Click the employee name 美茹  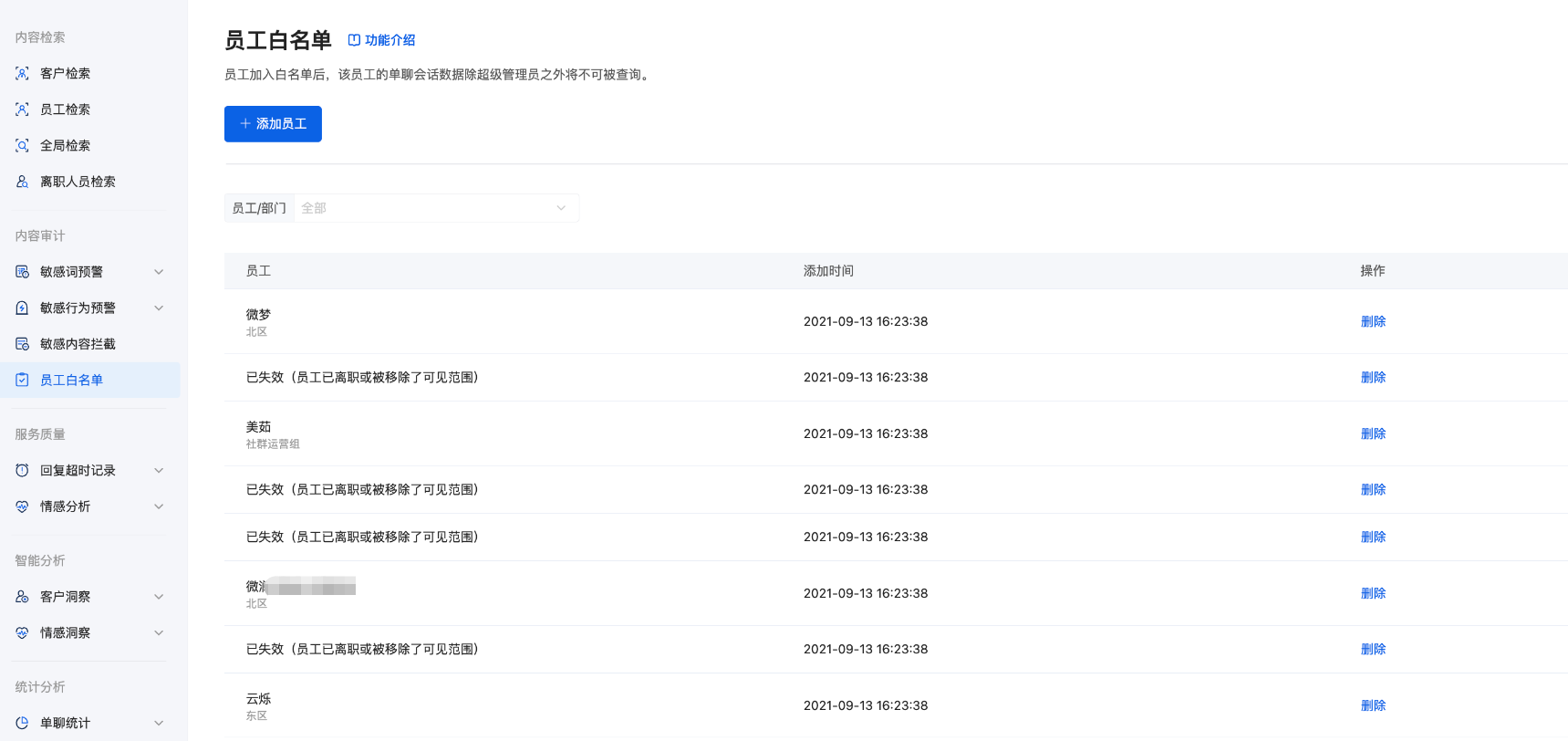click(258, 426)
